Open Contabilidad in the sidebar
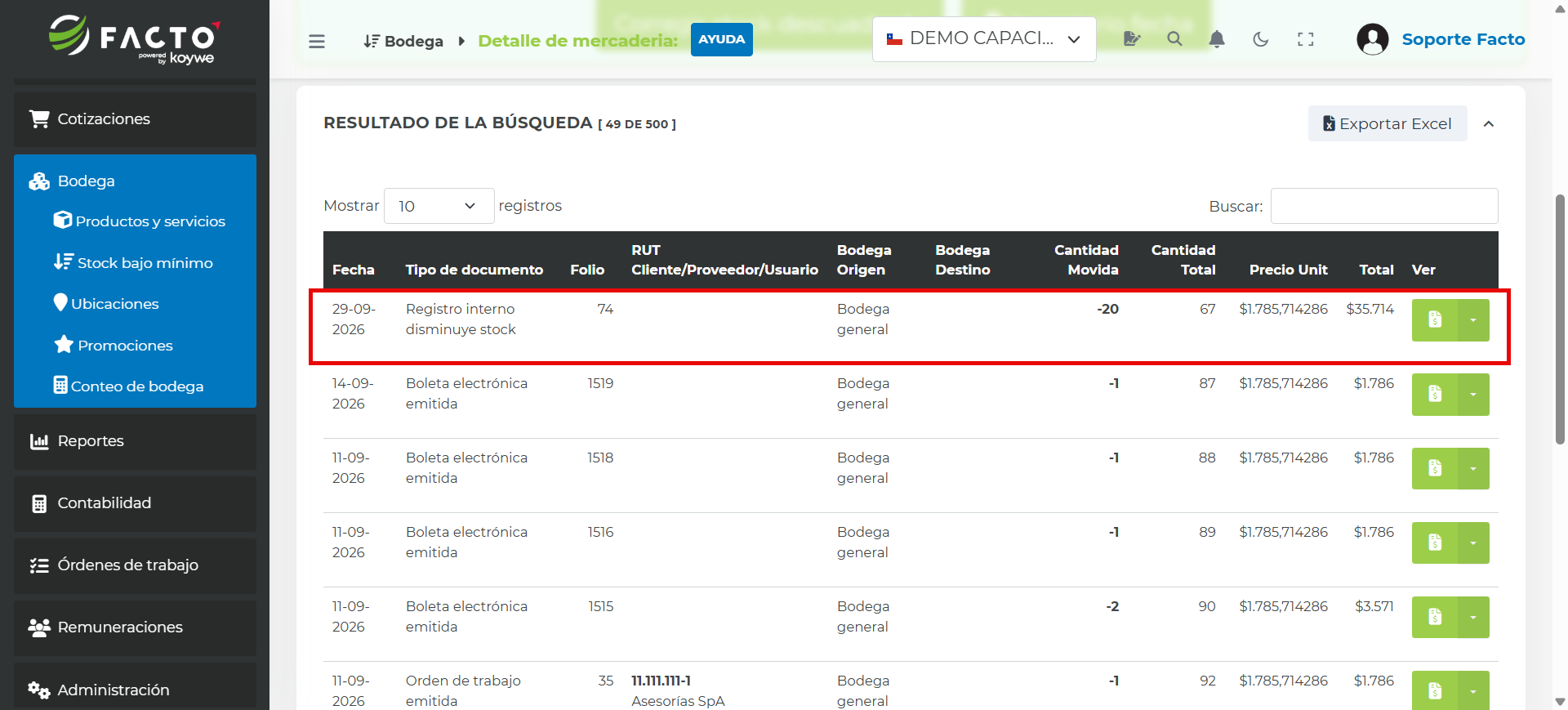This screenshot has width=1568, height=710. (135, 503)
